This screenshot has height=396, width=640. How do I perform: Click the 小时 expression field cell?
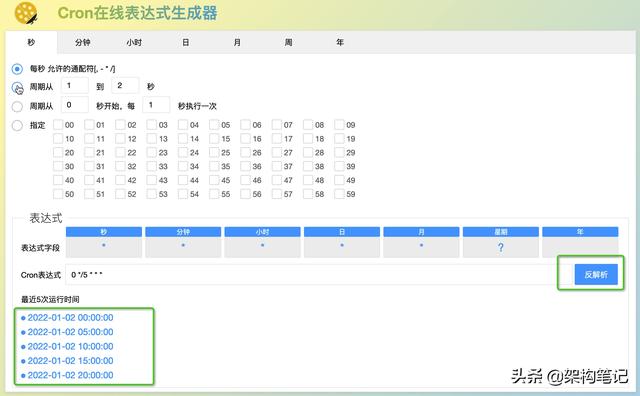coord(262,247)
